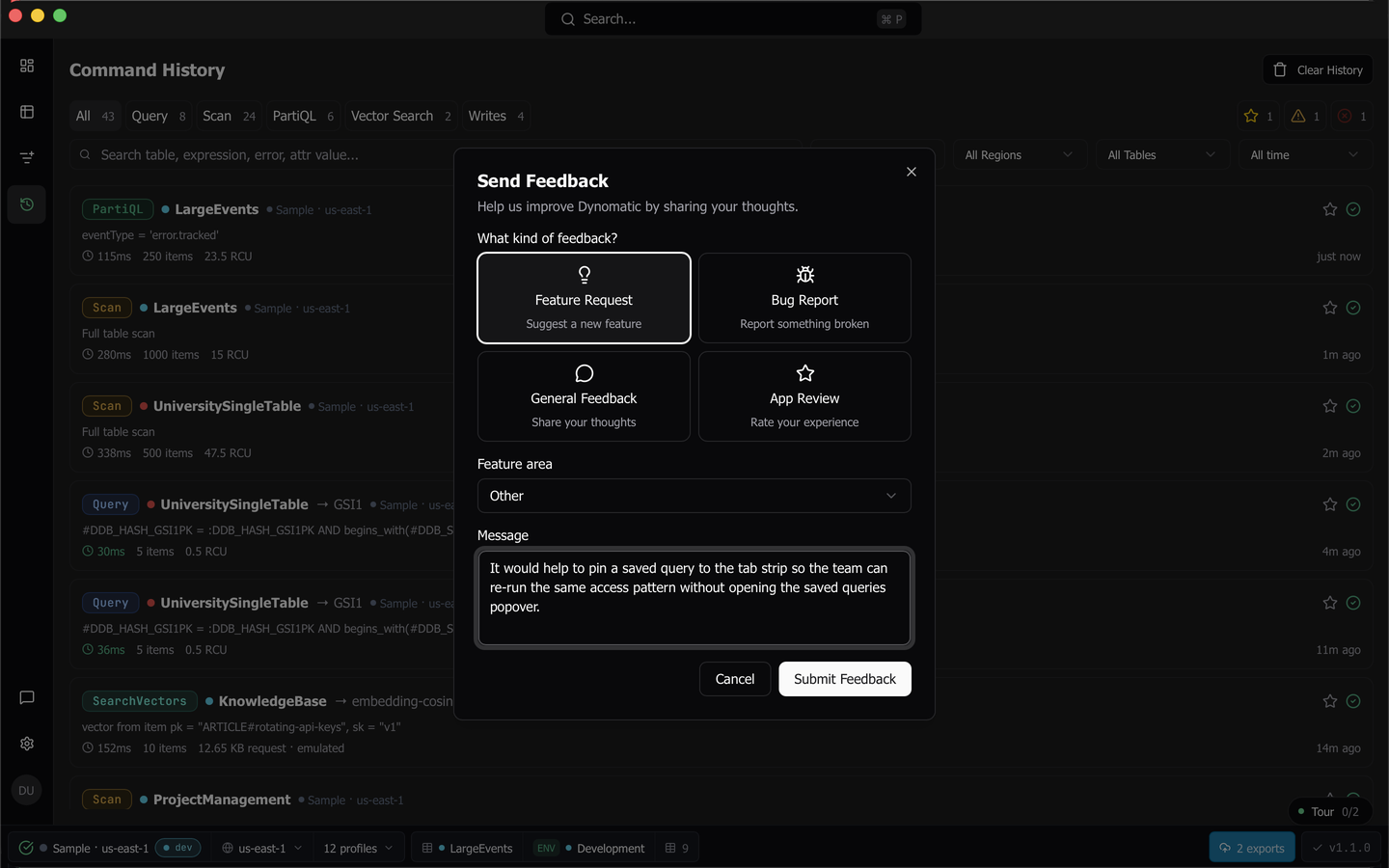This screenshot has height=868, width=1389.
Task: Click the macOS green fullscreen button
Action: tap(60, 15)
